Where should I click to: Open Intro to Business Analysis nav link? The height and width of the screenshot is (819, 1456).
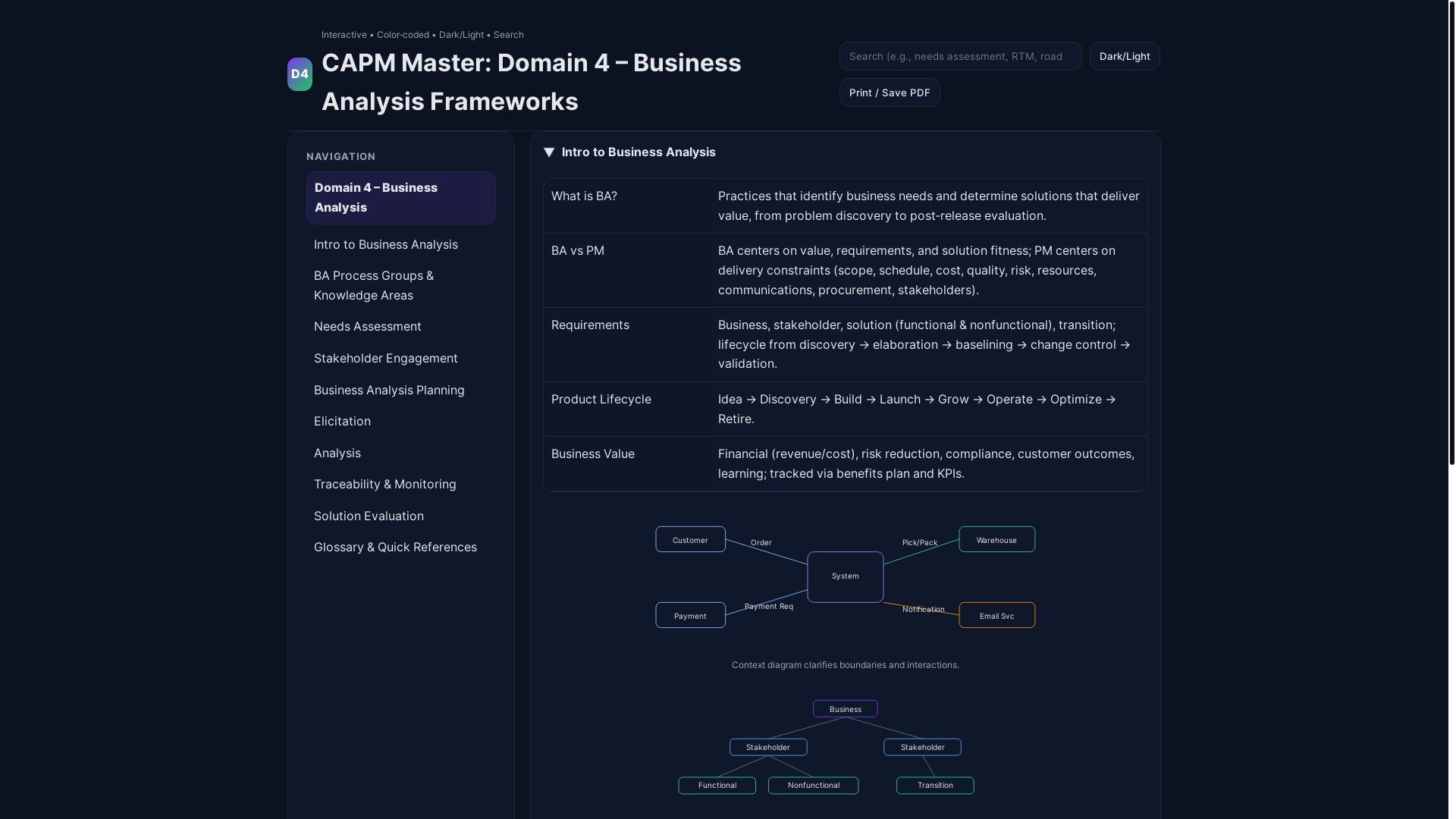click(401, 245)
